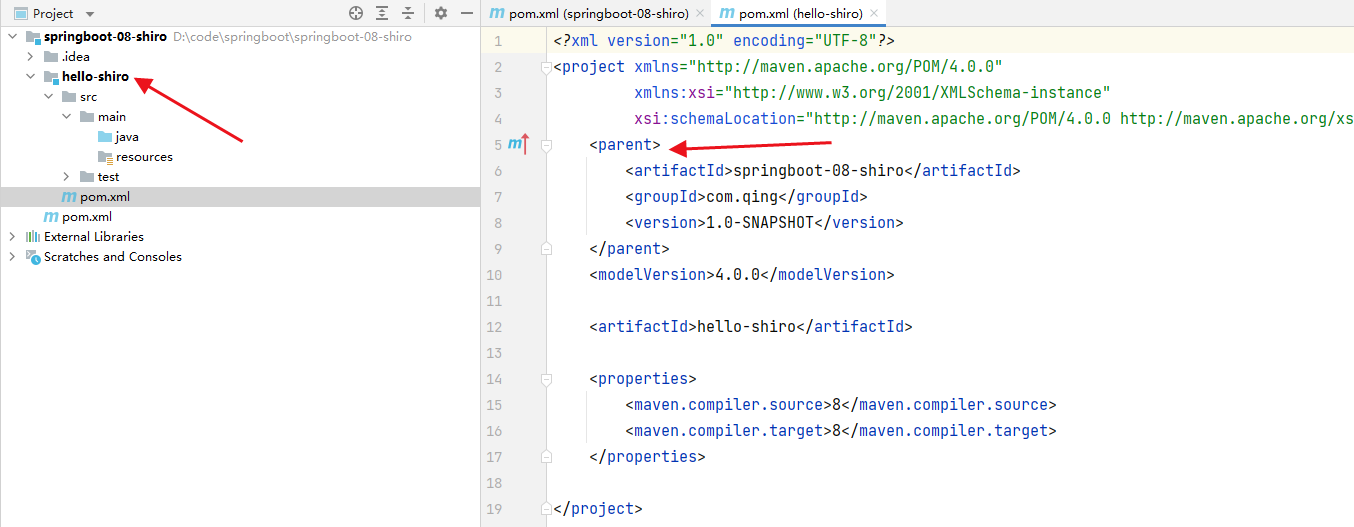
Task: Click the resources folder icon
Action: click(x=105, y=157)
